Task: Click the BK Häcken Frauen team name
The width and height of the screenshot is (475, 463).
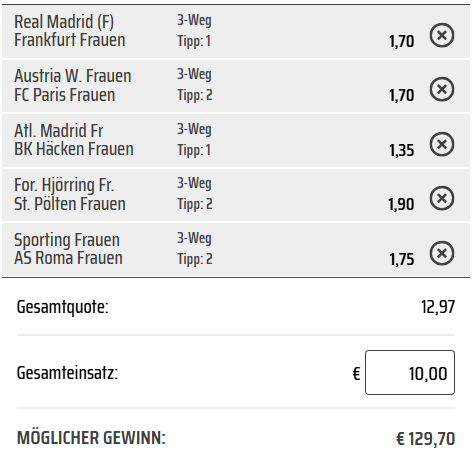Action: coord(74,149)
